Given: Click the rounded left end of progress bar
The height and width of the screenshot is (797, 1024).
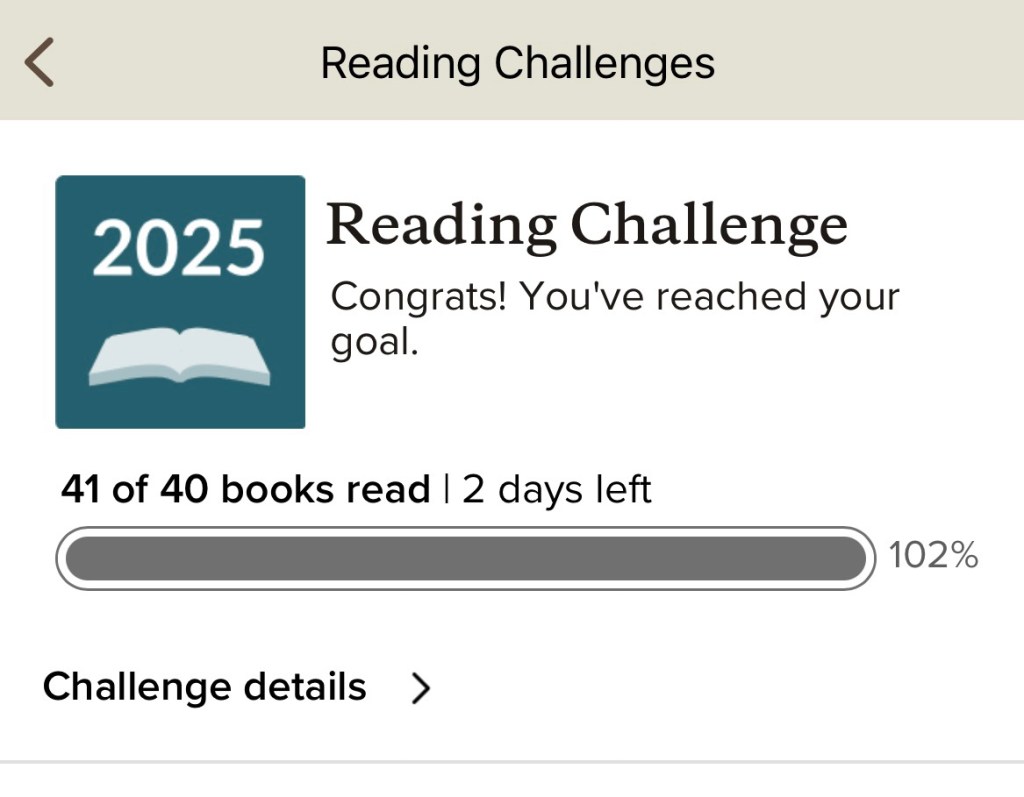Looking at the screenshot, I should [70, 558].
